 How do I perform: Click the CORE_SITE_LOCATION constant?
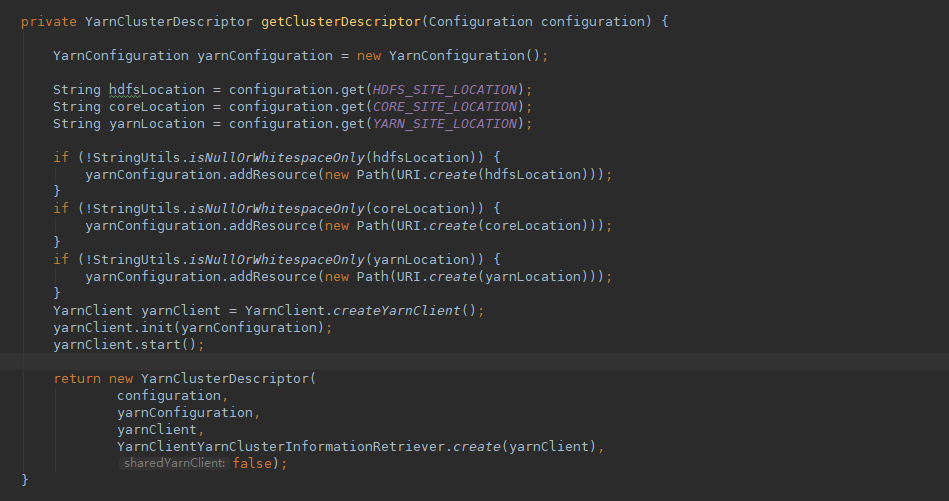pyautogui.click(x=445, y=106)
